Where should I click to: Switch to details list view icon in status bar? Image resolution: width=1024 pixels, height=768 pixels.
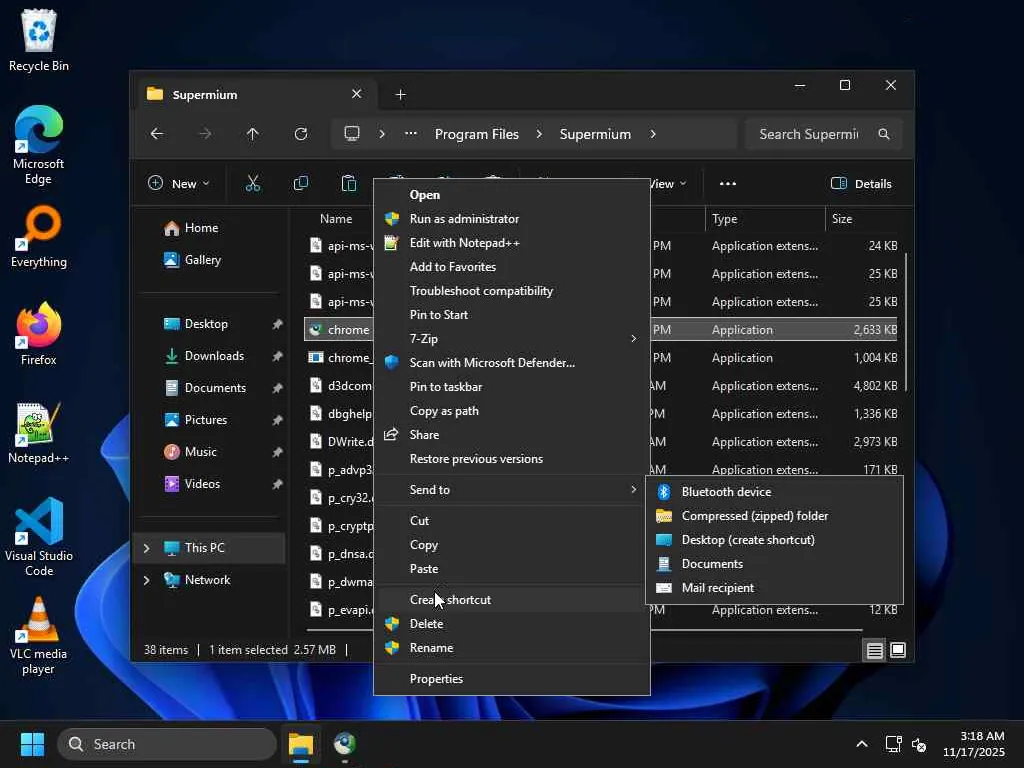coord(874,650)
